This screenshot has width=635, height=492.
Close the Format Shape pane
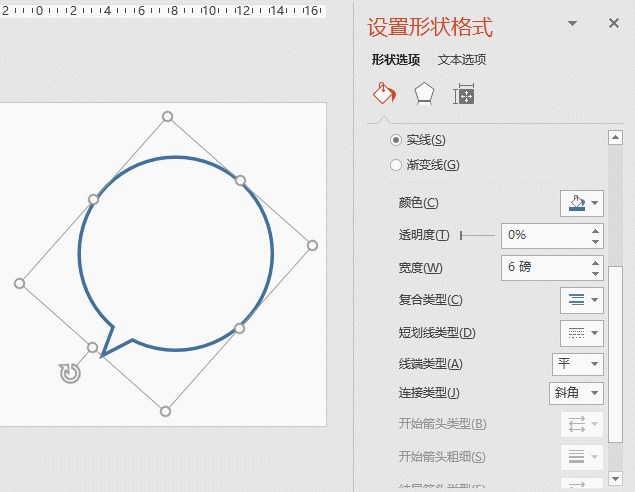coord(614,23)
